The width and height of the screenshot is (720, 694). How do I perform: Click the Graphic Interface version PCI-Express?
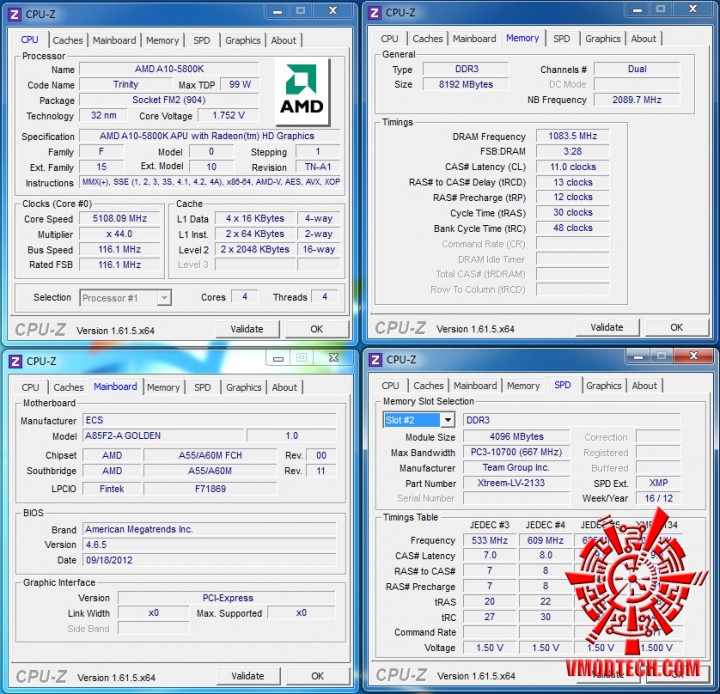[227, 598]
